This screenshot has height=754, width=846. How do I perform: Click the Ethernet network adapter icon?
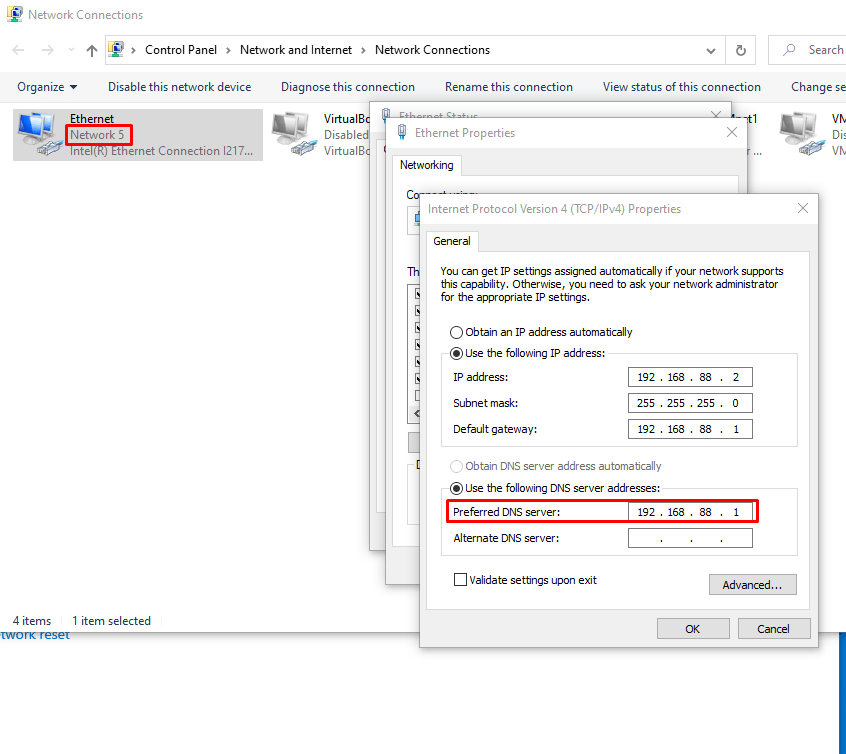point(38,135)
